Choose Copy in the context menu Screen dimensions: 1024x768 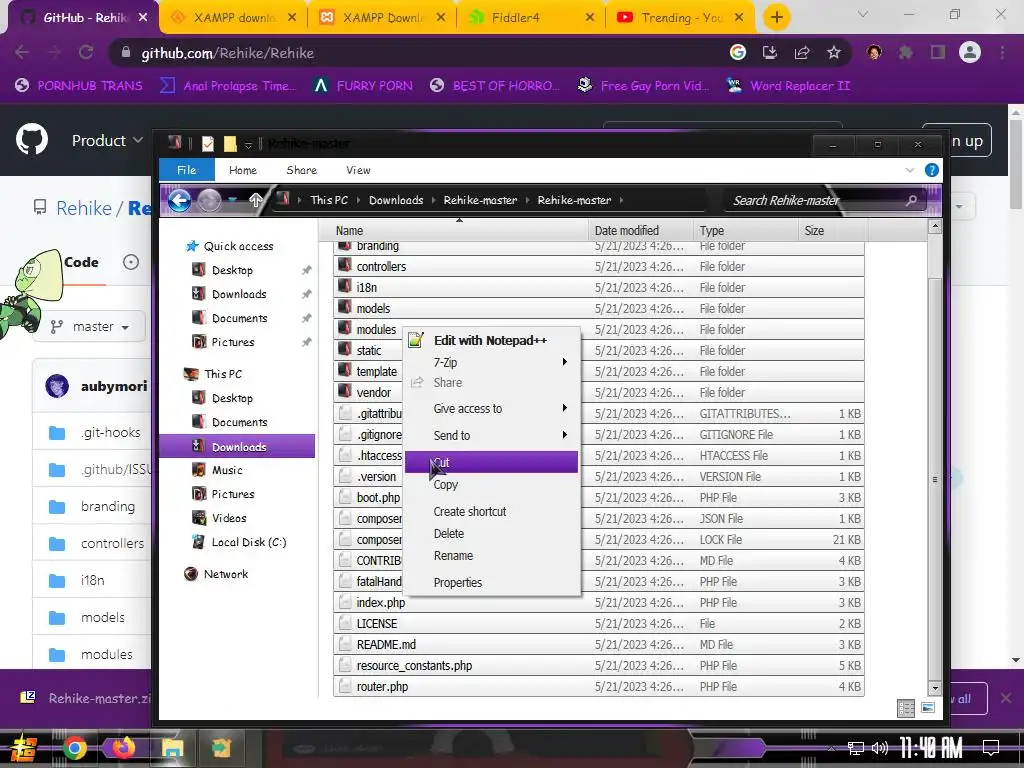coord(491,485)
